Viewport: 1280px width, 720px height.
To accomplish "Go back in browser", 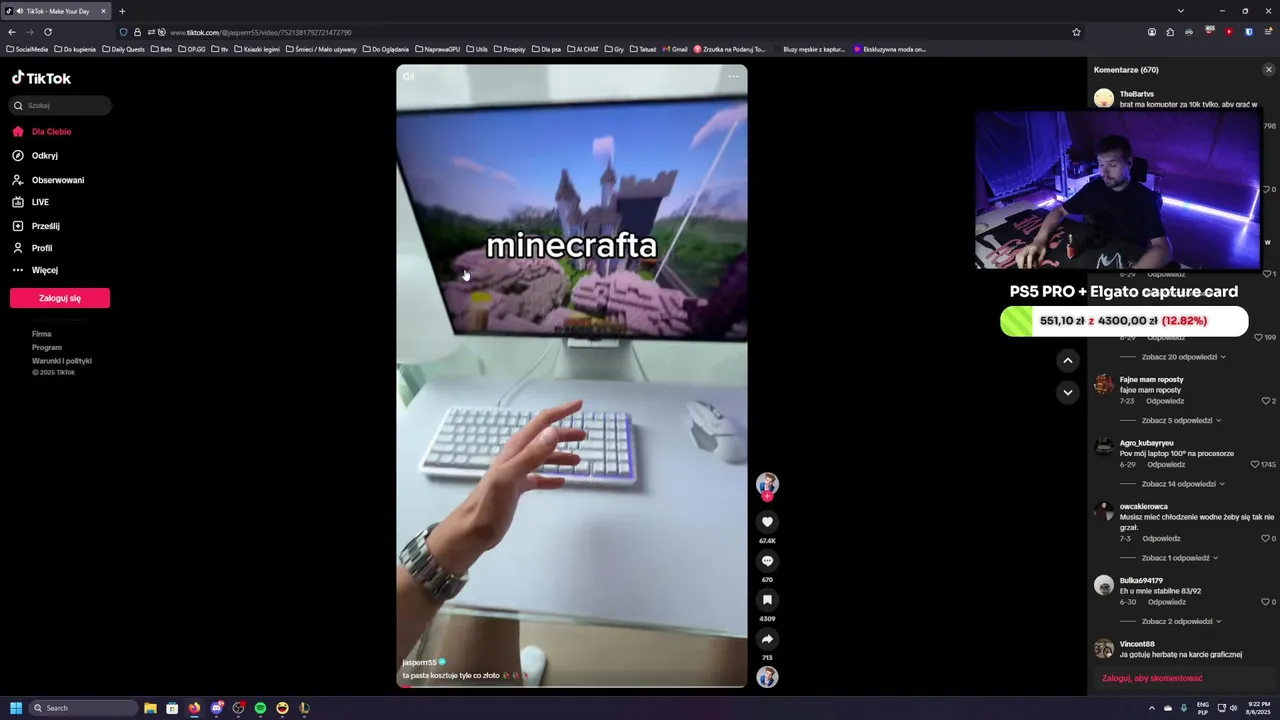I will click(x=12, y=32).
